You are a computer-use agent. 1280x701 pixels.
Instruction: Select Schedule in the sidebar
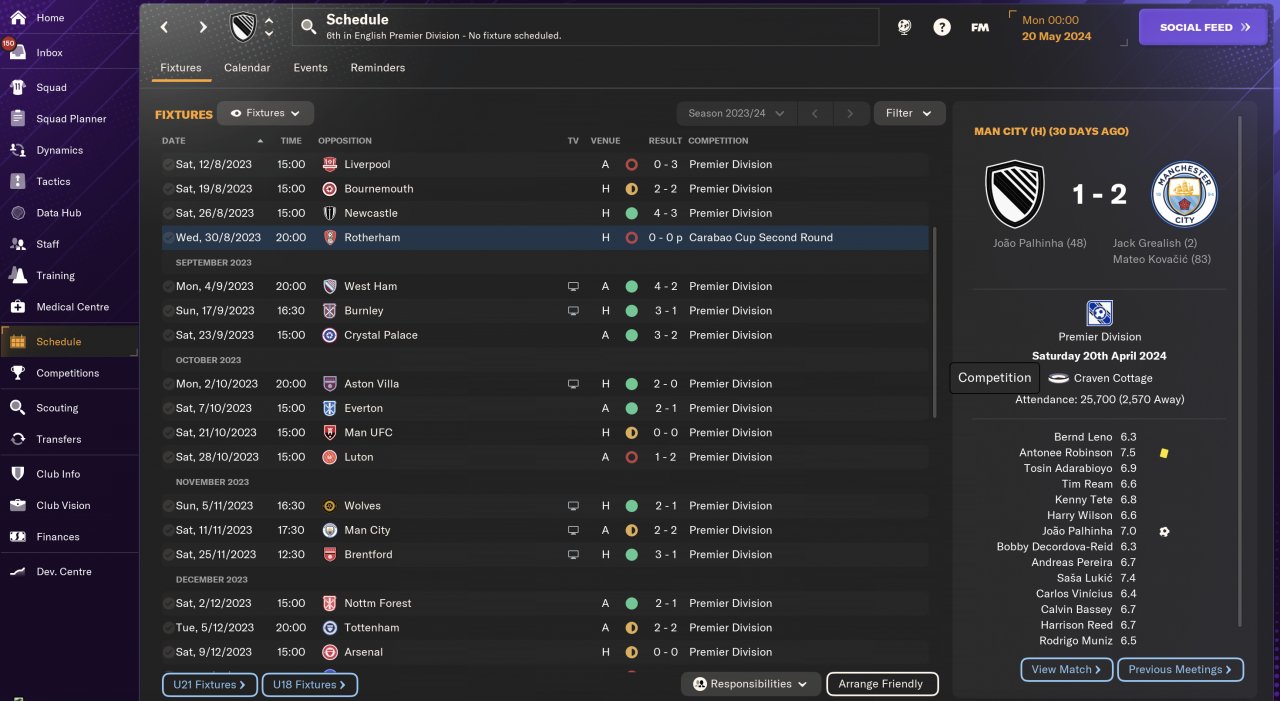(x=69, y=342)
